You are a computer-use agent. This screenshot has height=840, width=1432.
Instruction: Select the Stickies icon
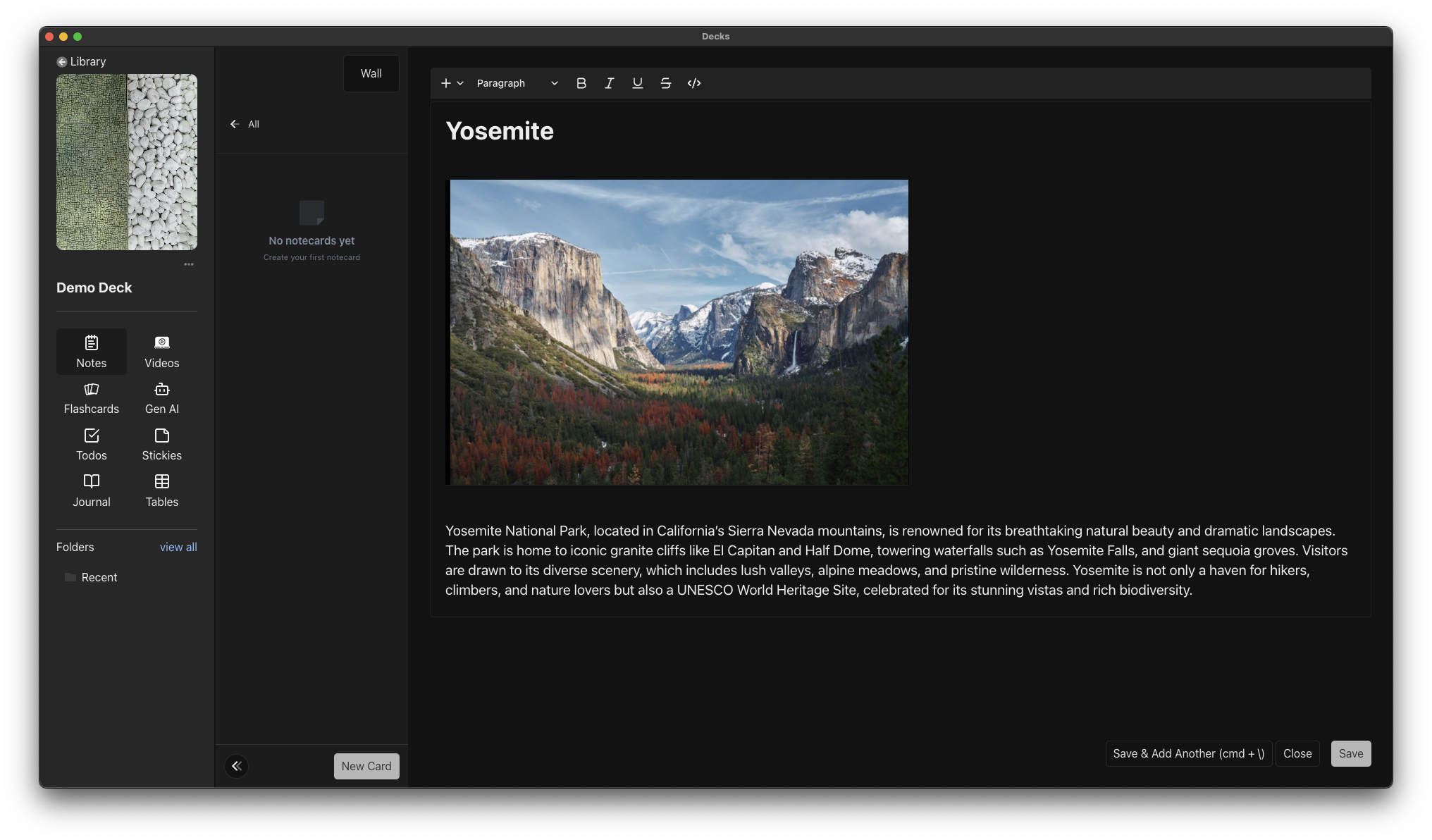161,444
